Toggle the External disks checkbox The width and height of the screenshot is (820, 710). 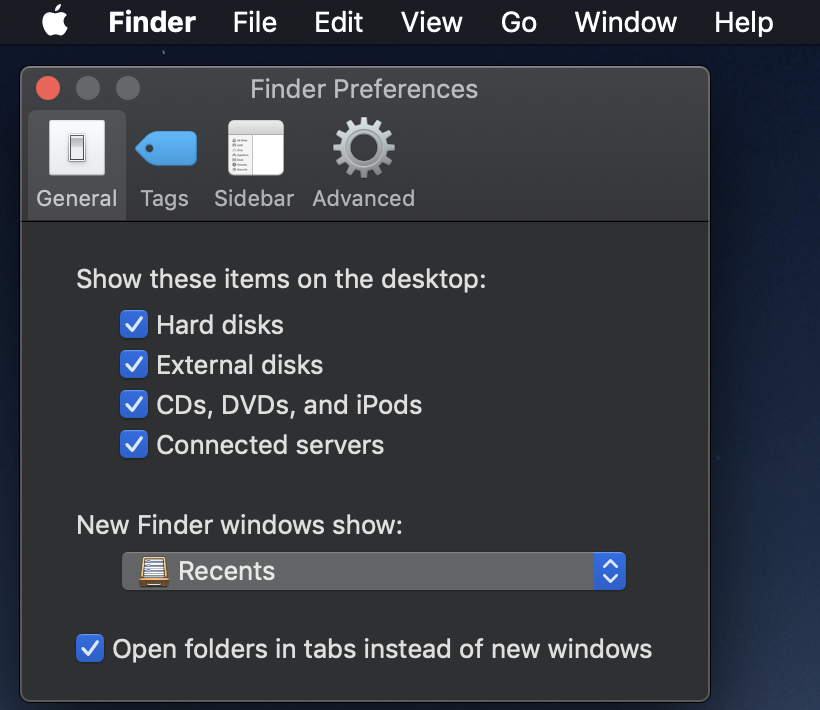point(134,364)
